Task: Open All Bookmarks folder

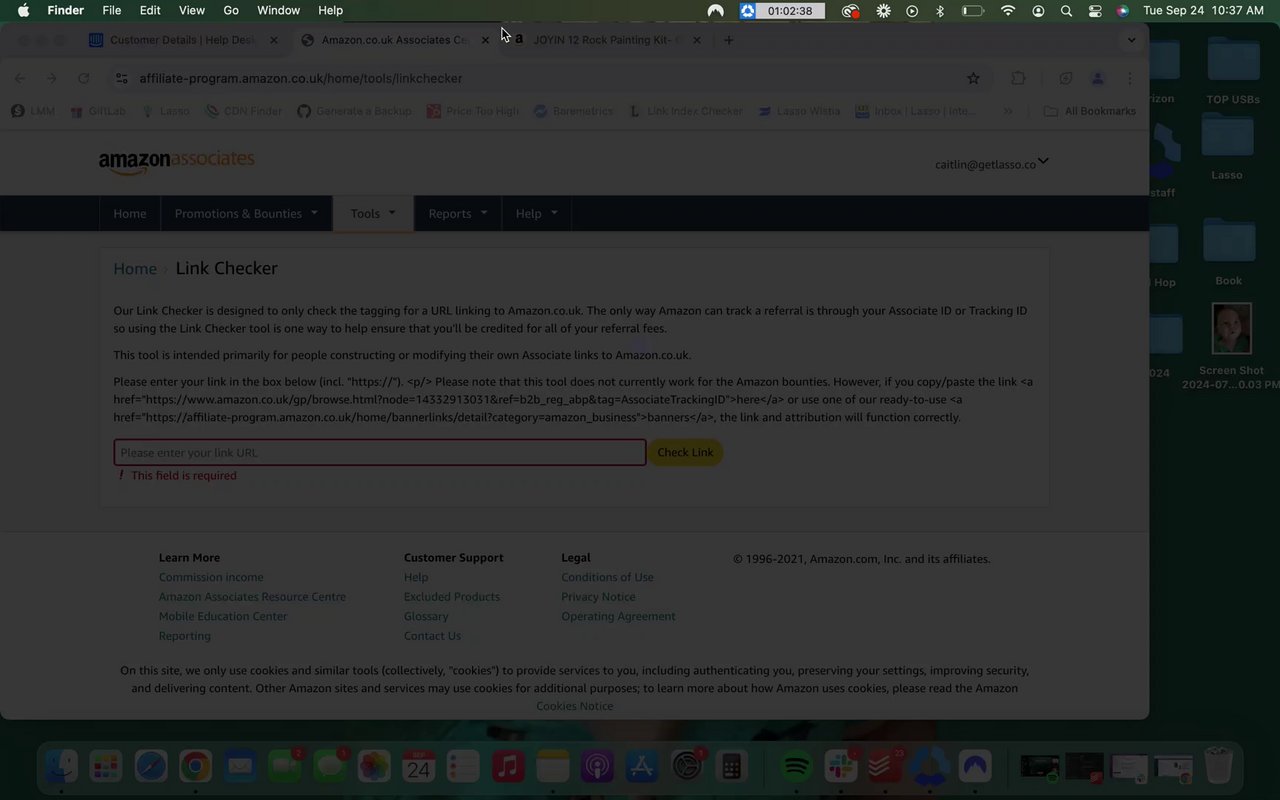Action: click(1090, 111)
